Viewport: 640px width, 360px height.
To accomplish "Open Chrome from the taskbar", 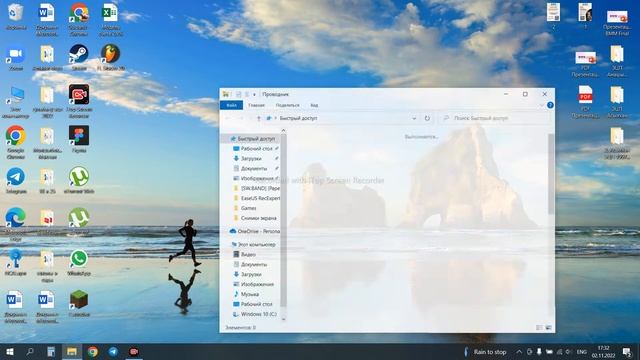I will coord(93,351).
